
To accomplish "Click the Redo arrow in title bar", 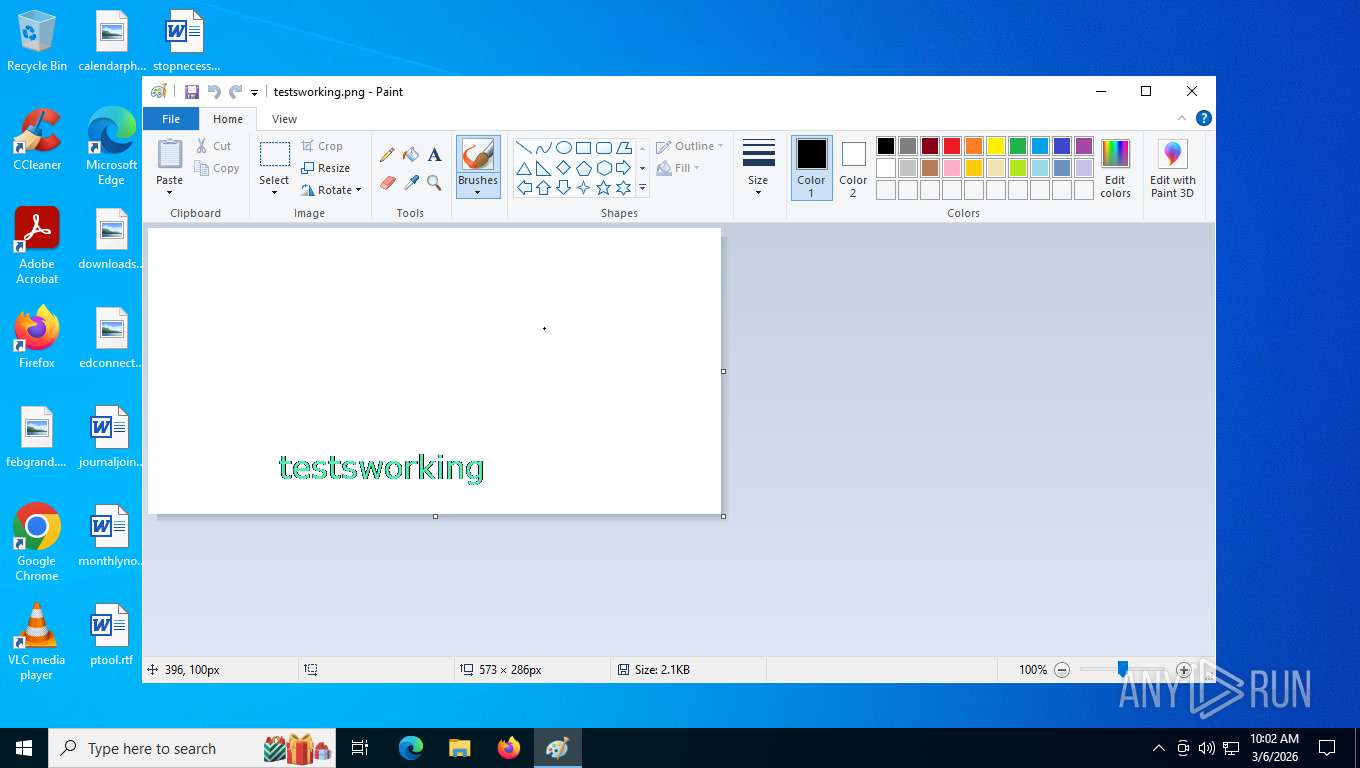I will (x=236, y=92).
